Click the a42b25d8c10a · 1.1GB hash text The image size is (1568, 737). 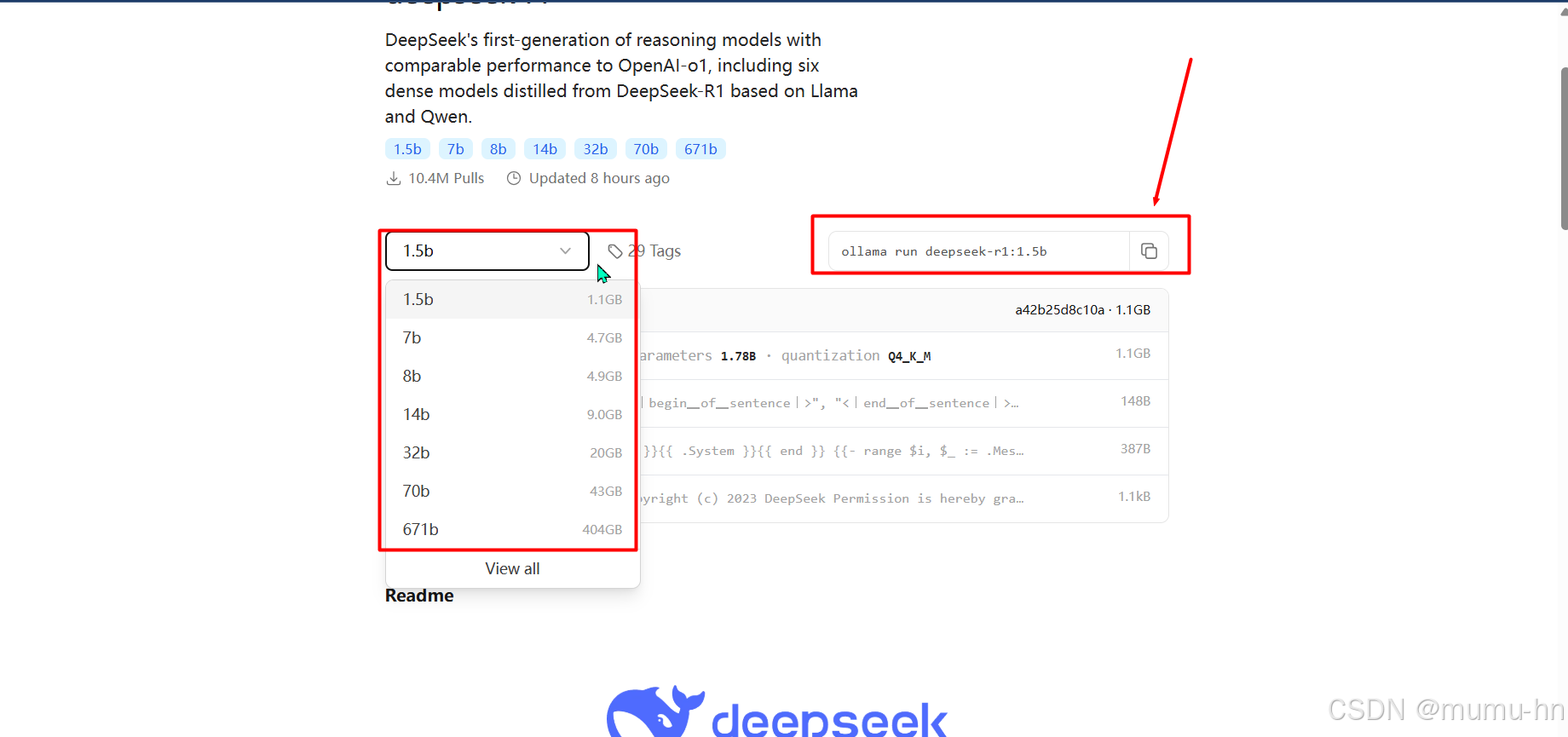(1082, 310)
